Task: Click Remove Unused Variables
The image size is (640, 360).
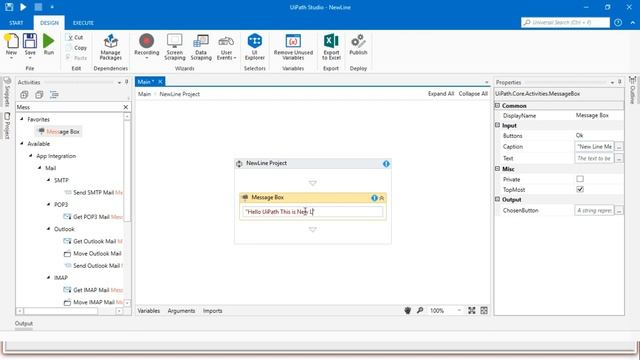Action: (x=293, y=47)
